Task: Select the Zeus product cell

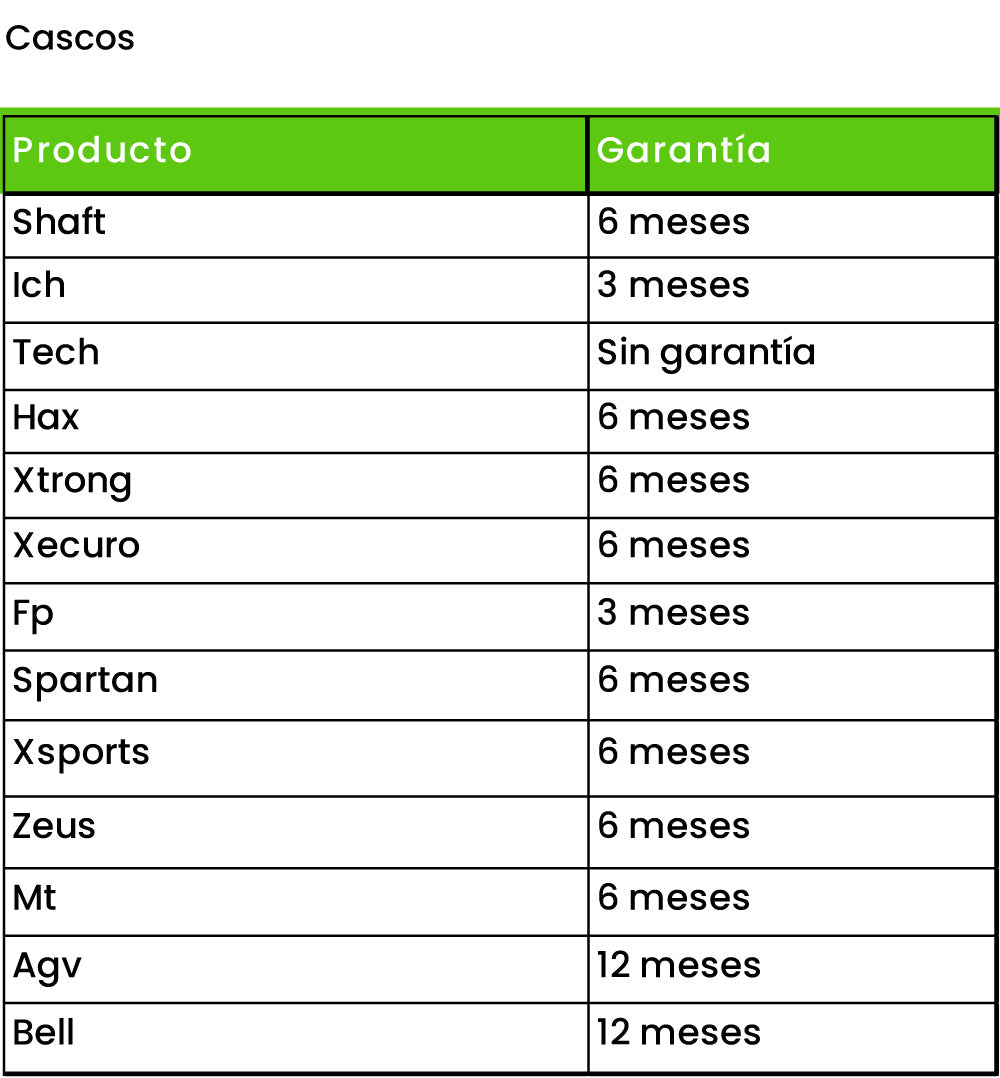Action: [296, 833]
